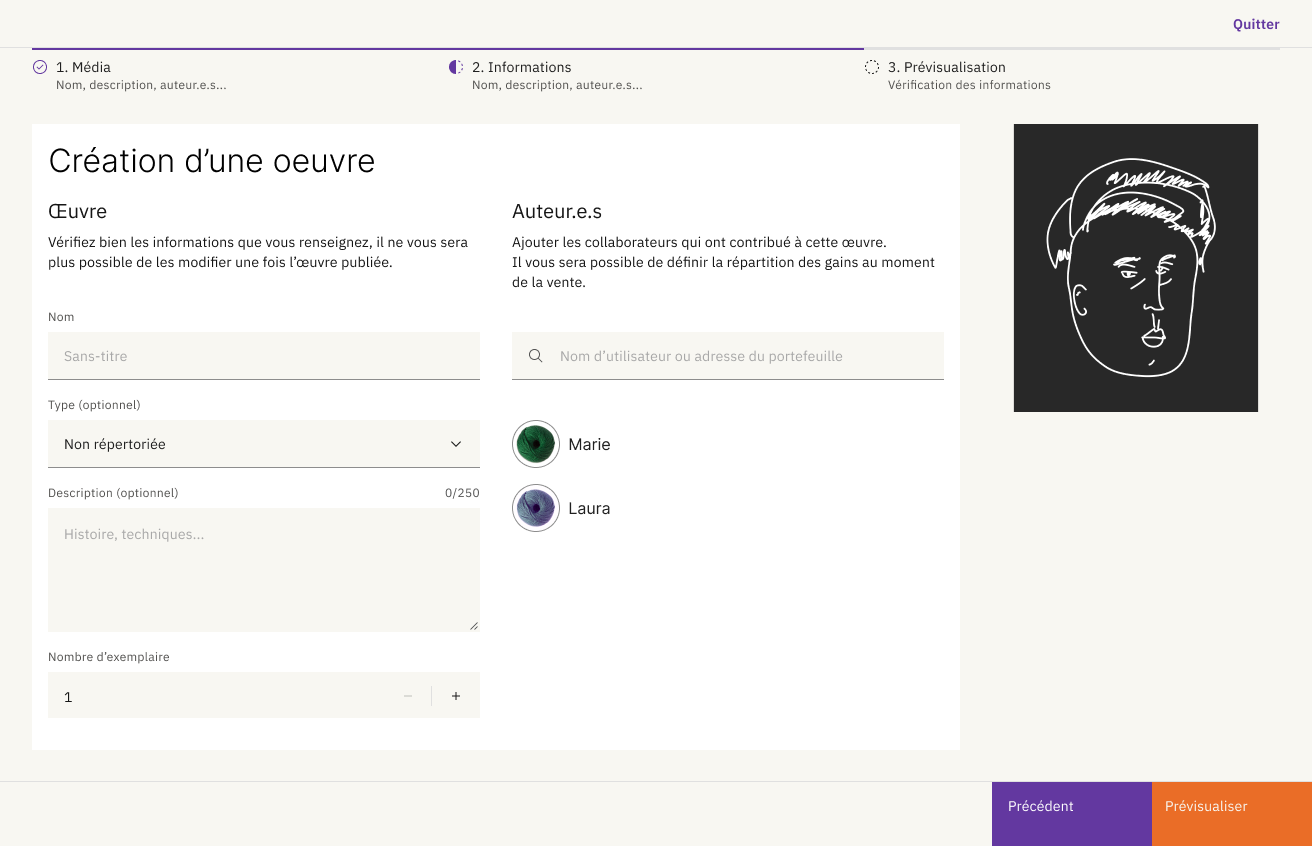
Task: Click the Quitter link
Action: pos(1256,24)
